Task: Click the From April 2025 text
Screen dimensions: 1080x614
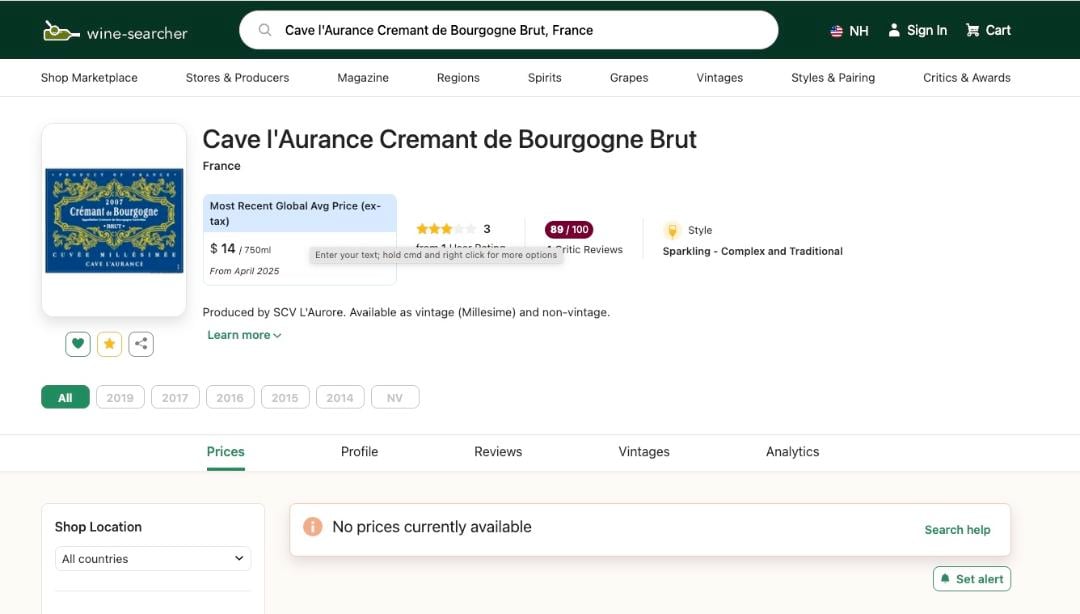Action: click(245, 271)
